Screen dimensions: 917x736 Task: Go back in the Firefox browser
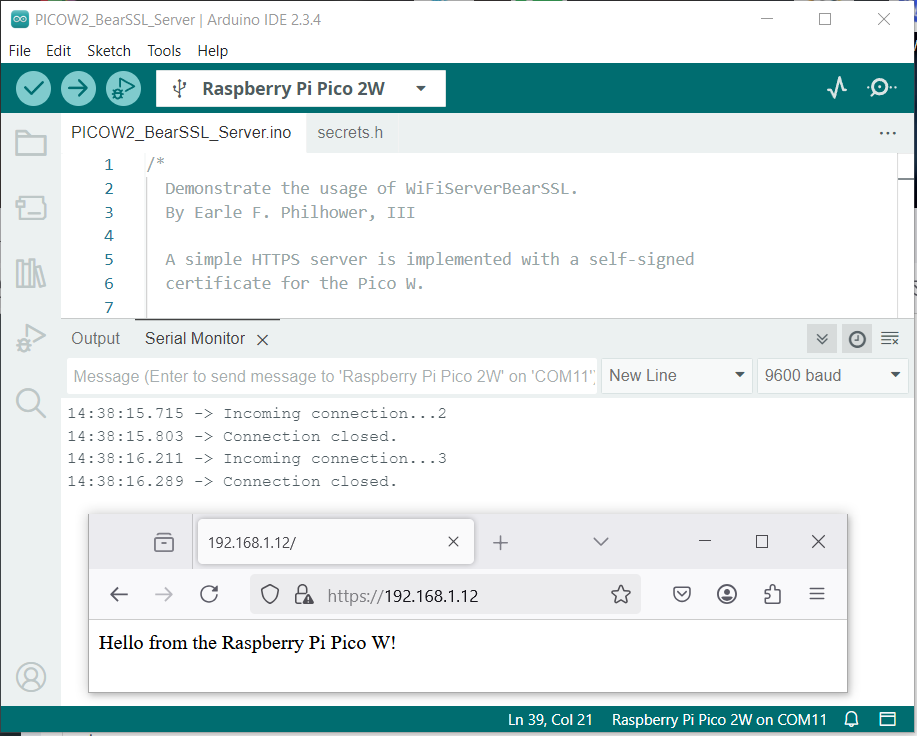pos(119,595)
